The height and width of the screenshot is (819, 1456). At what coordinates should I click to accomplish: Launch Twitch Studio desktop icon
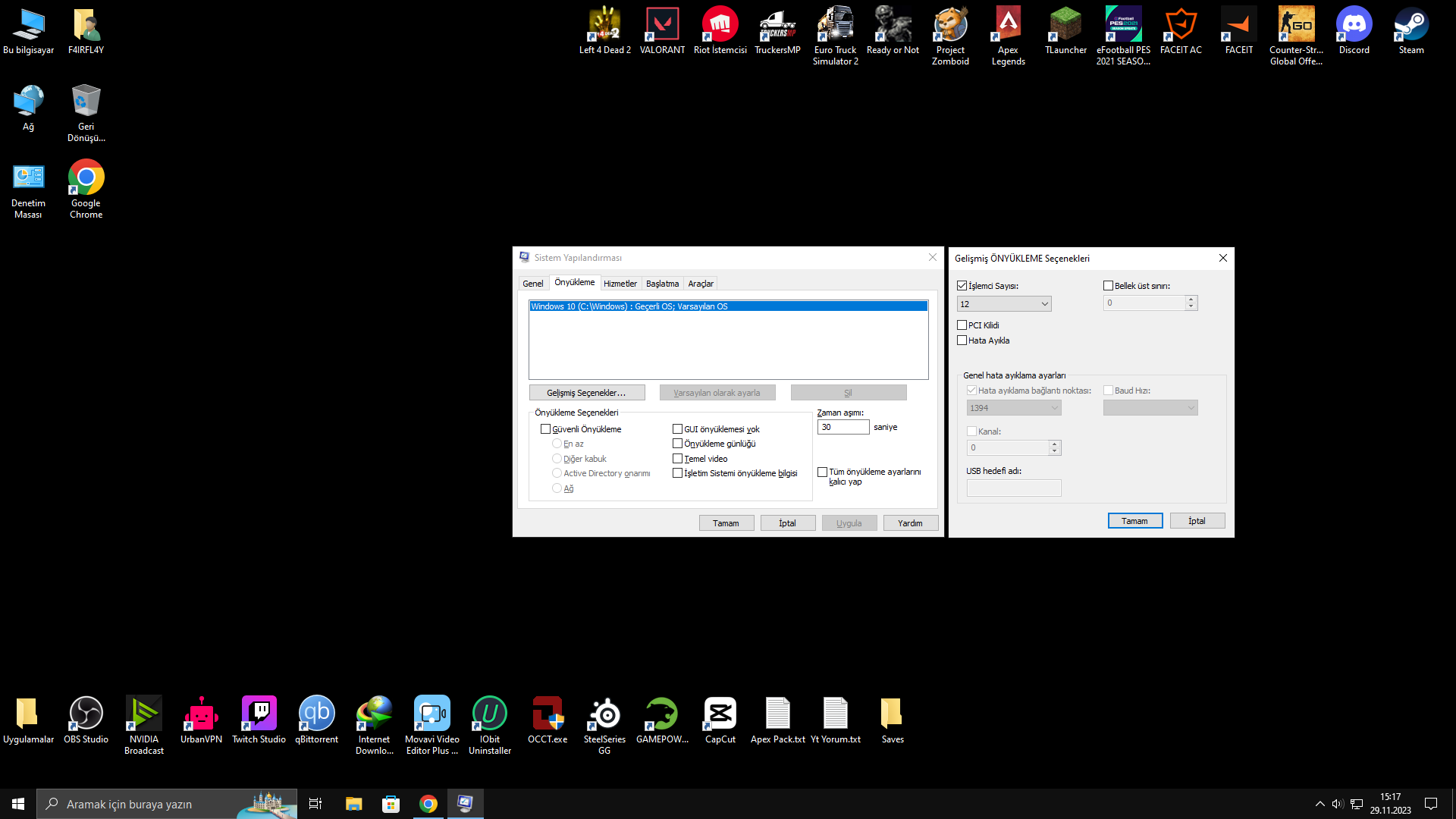click(259, 720)
